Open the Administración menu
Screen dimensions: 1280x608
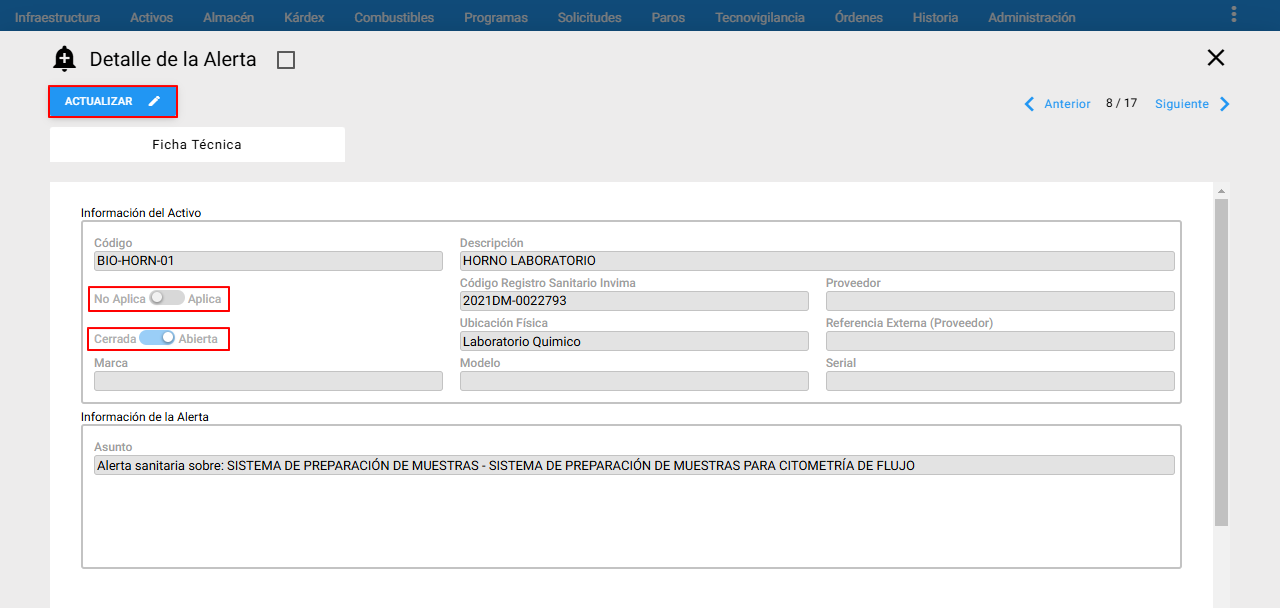1032,17
